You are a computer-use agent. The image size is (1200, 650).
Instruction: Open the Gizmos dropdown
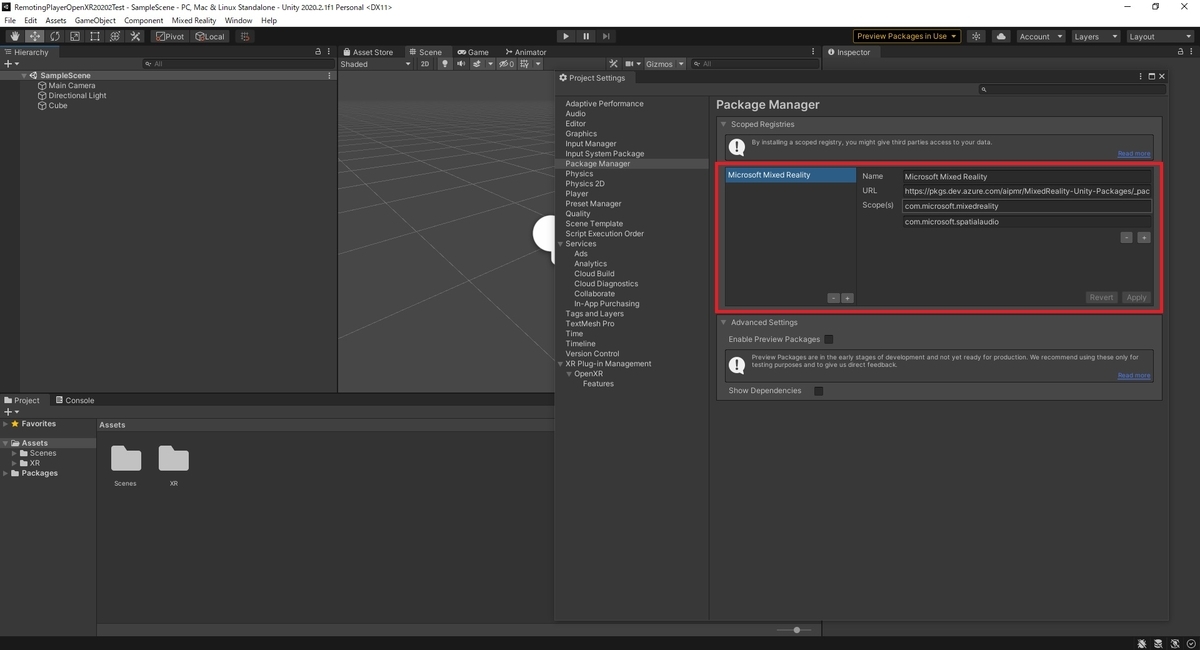(x=665, y=64)
